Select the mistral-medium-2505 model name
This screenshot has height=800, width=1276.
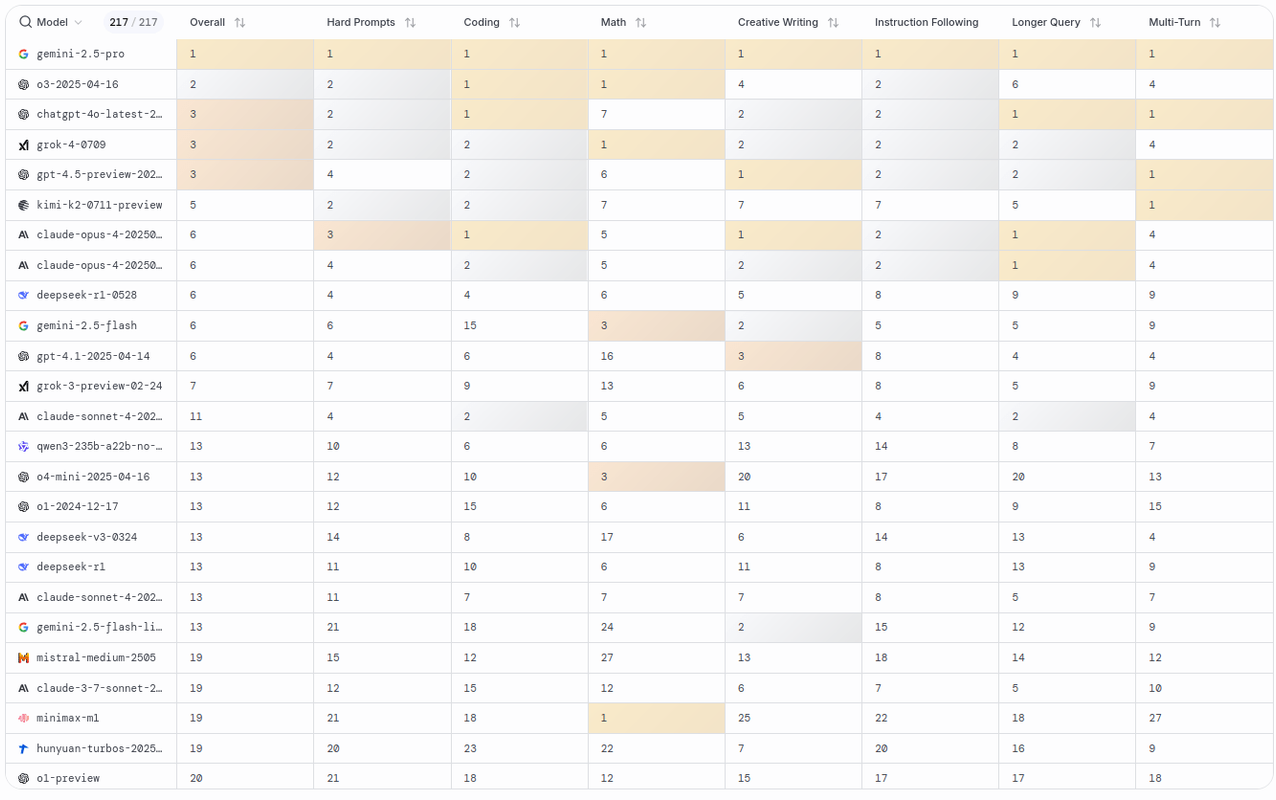[96, 658]
